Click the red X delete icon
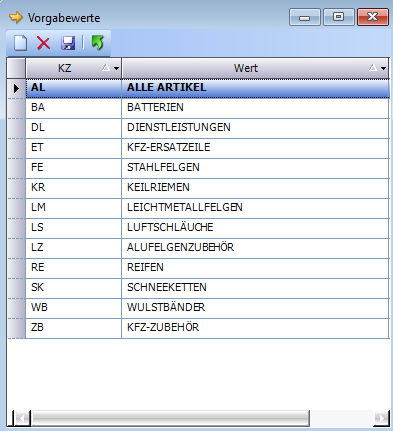 (43, 43)
